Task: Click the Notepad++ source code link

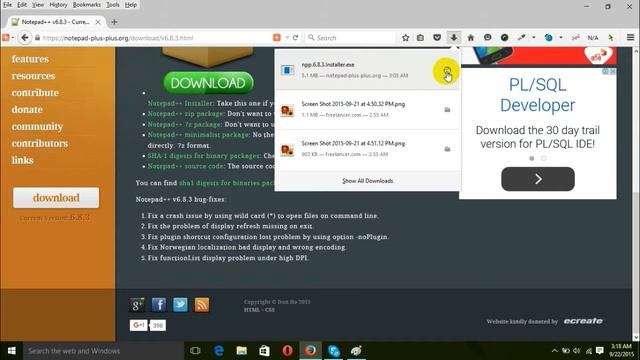Action: (186, 166)
